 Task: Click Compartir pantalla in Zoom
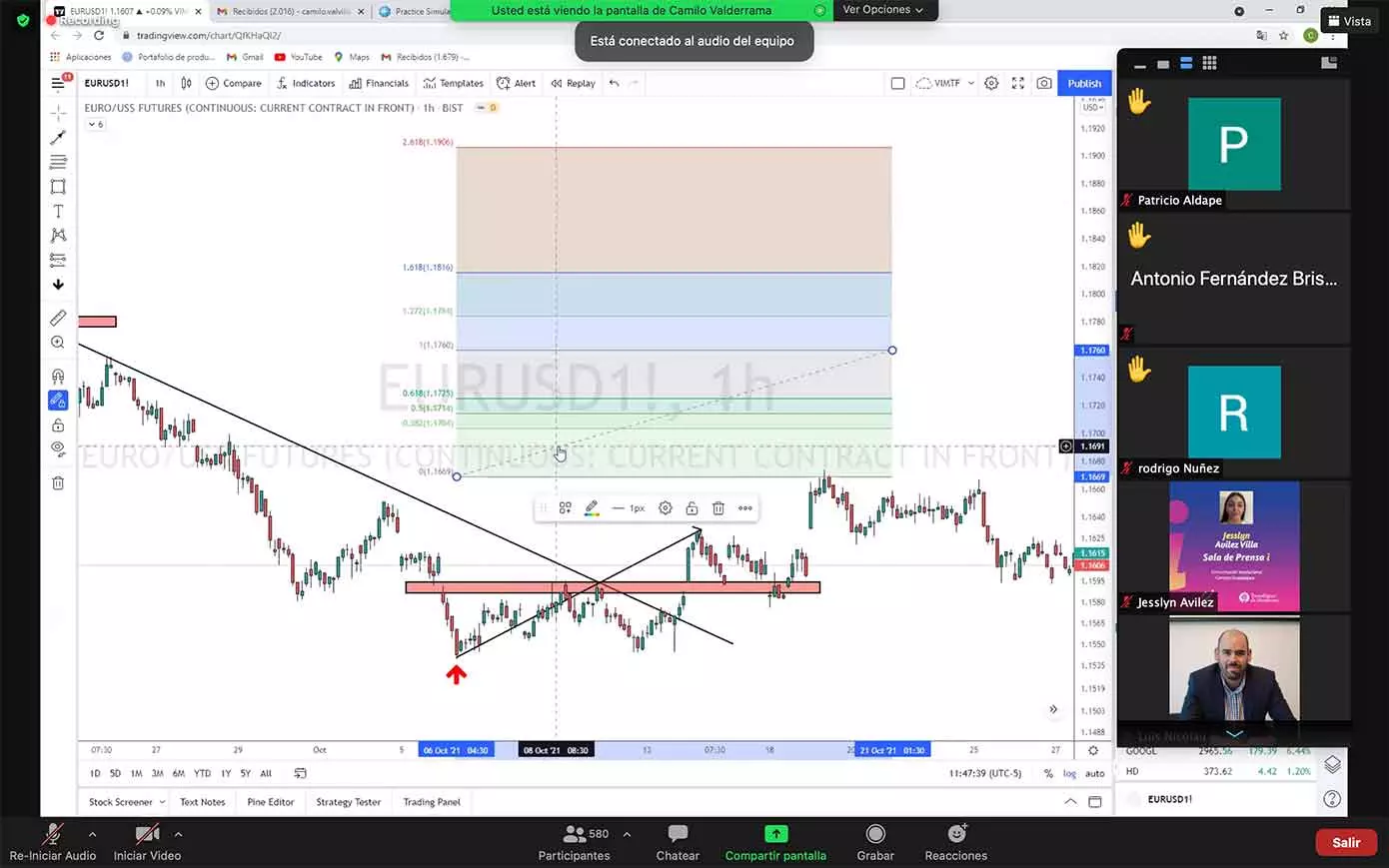775,843
